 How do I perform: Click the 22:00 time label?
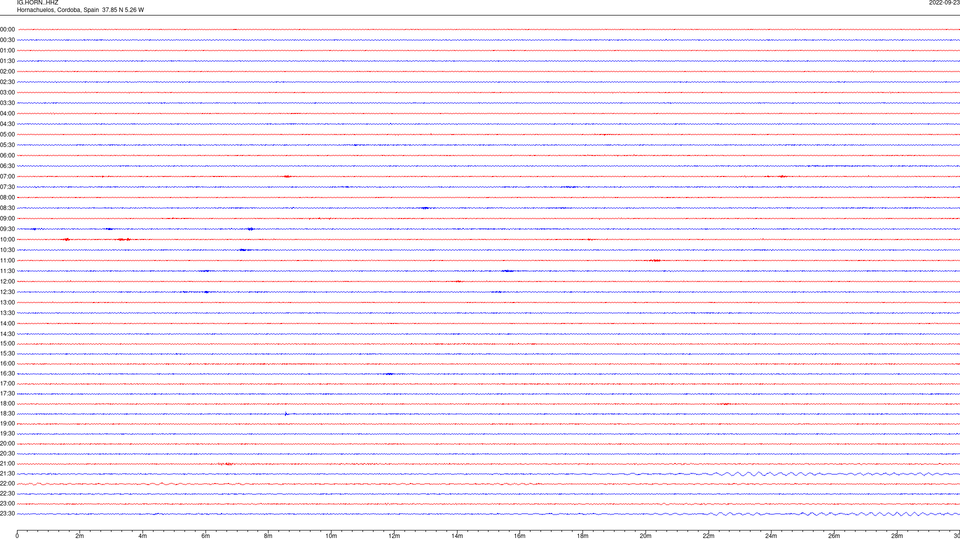(7, 483)
